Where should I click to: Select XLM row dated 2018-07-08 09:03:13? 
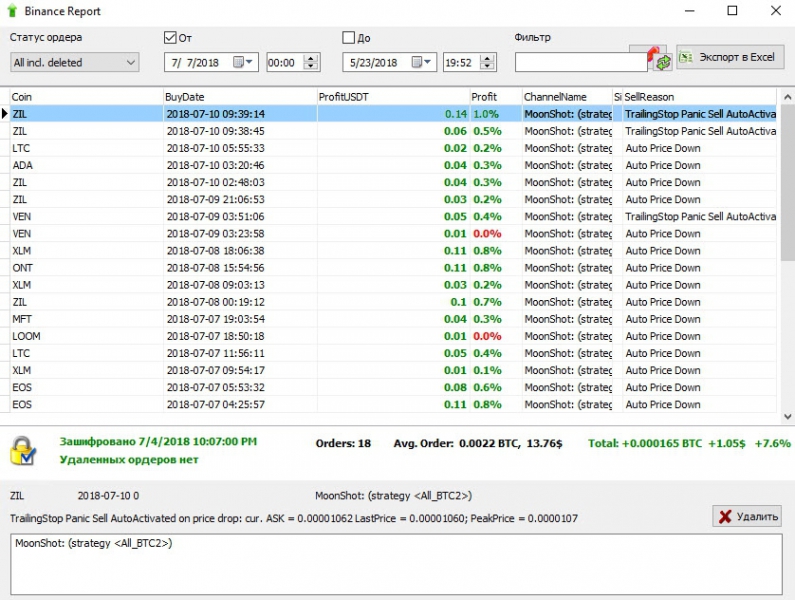(393, 285)
